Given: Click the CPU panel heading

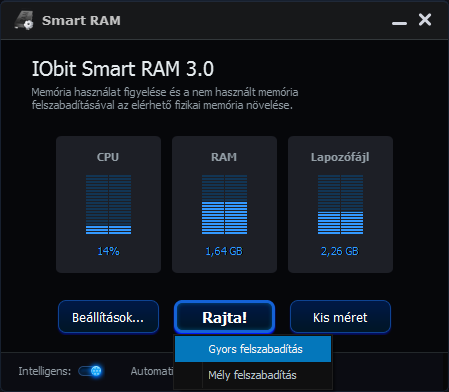Looking at the screenshot, I should pos(108,157).
